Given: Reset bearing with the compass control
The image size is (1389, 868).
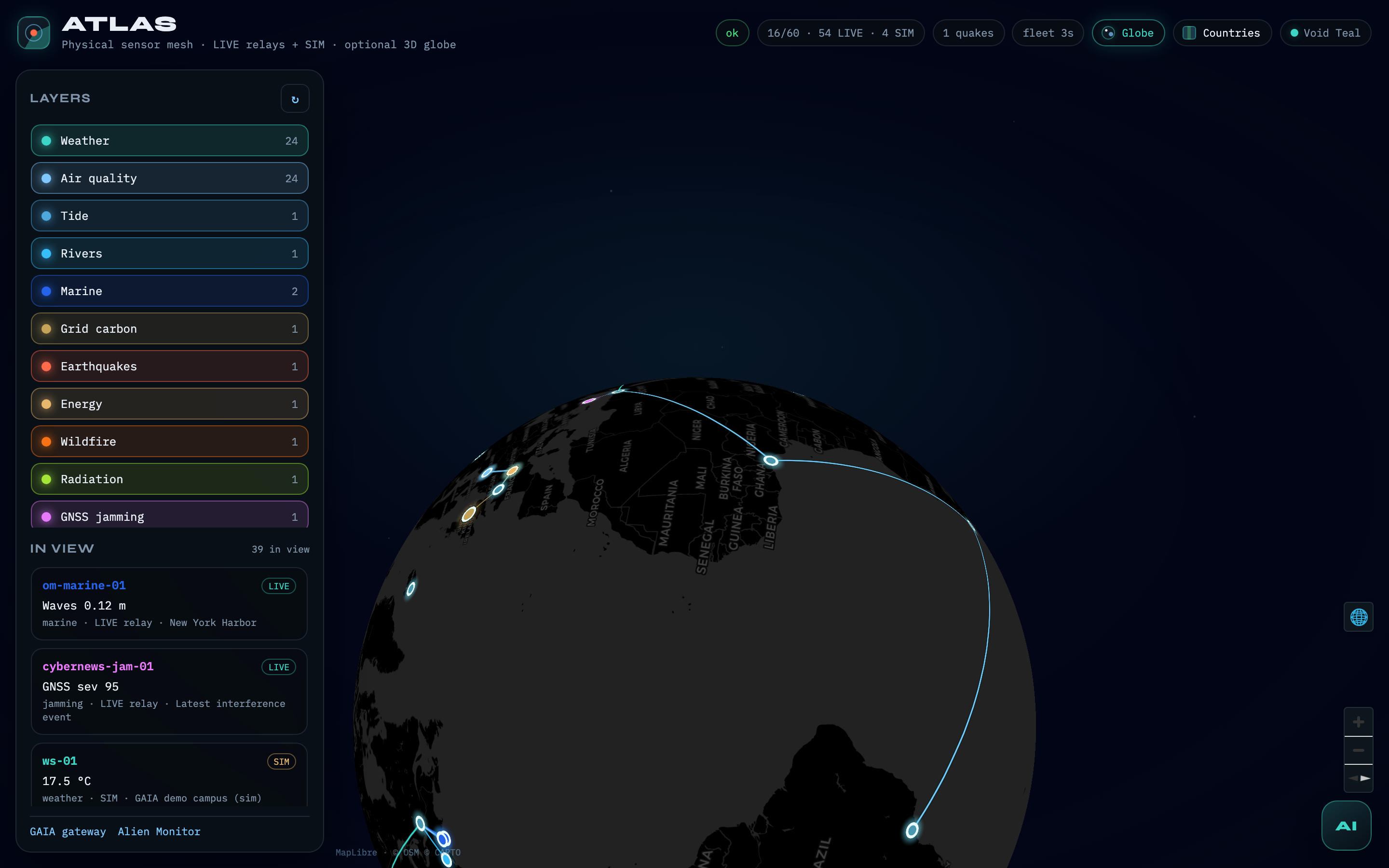Looking at the screenshot, I should pos(1358,778).
